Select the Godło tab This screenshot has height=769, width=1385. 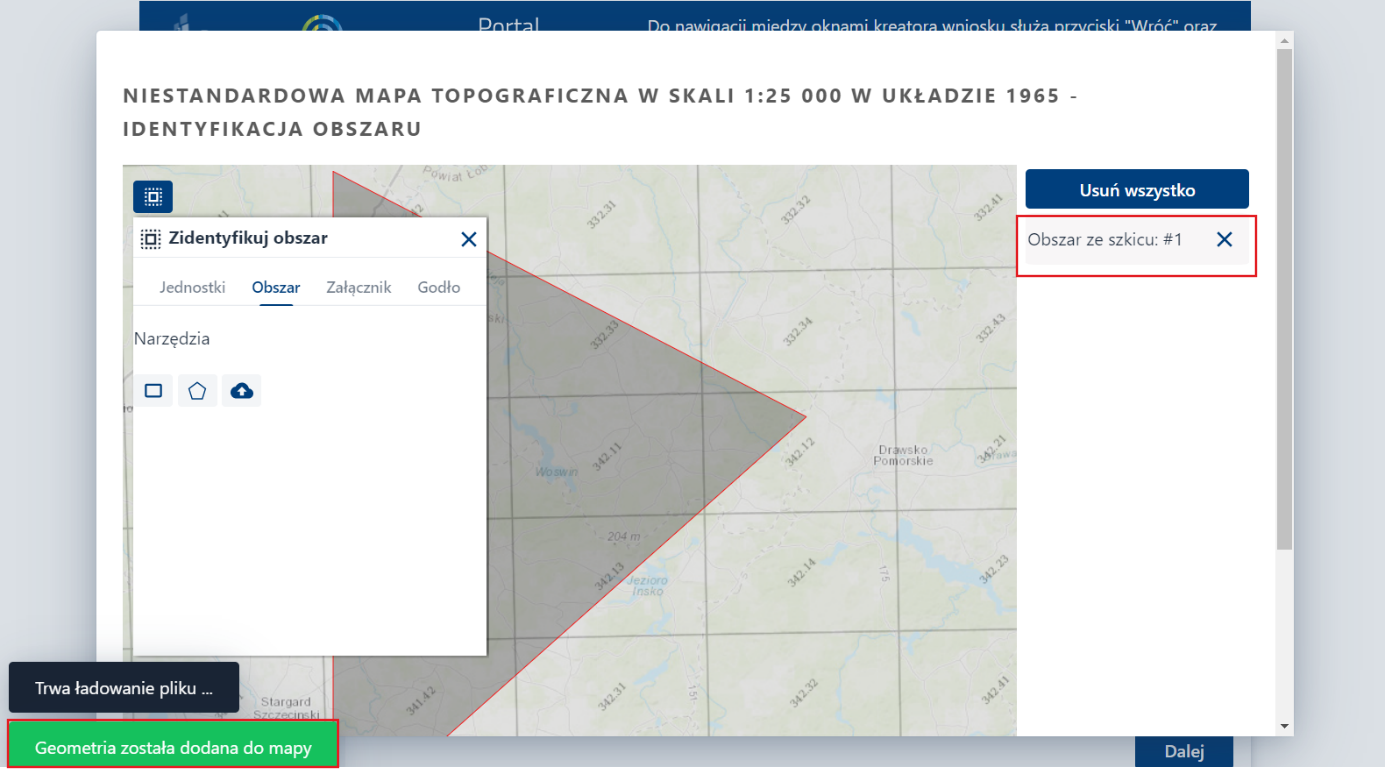coord(438,287)
